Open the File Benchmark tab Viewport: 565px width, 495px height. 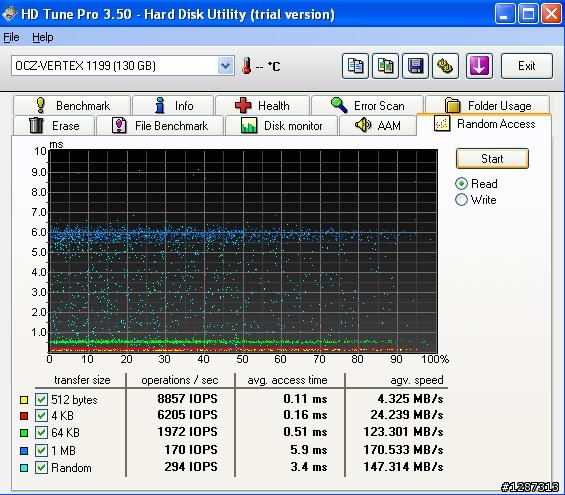pos(160,125)
